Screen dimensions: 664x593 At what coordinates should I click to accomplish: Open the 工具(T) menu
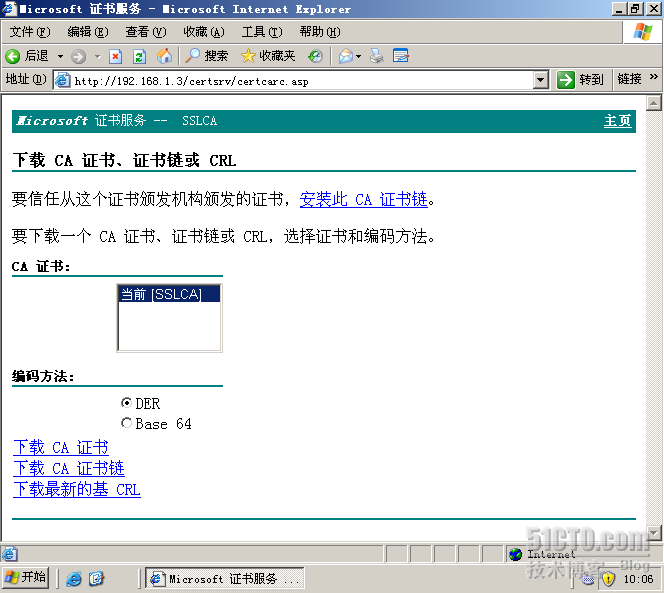coord(262,32)
